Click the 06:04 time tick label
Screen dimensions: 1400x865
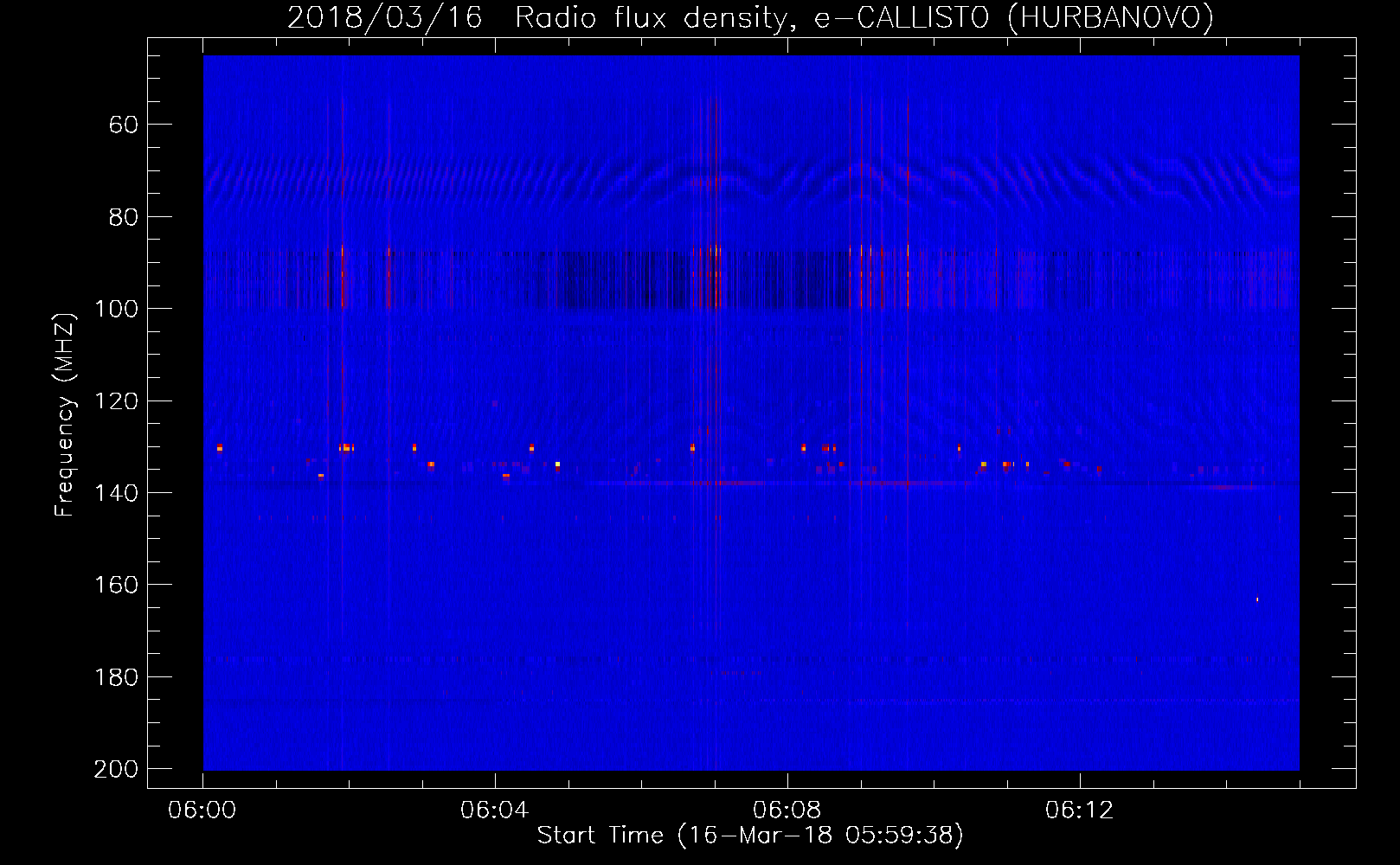[x=495, y=811]
